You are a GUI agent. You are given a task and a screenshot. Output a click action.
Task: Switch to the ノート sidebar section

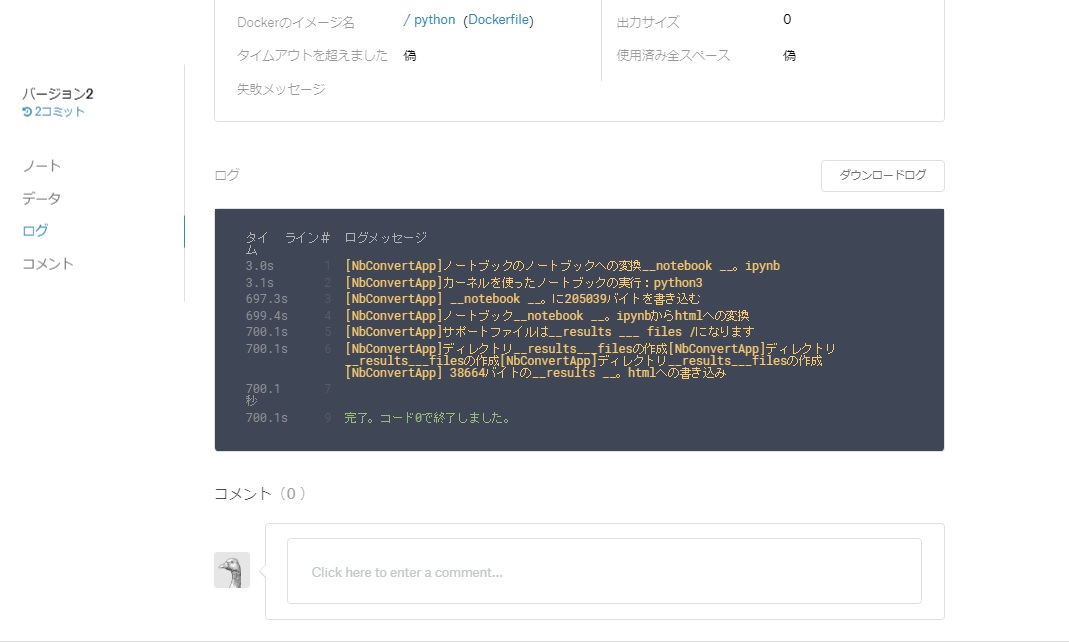point(40,165)
